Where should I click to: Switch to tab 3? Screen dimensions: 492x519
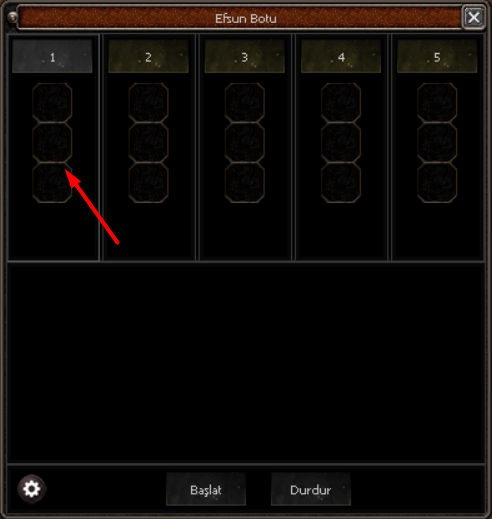(245, 56)
